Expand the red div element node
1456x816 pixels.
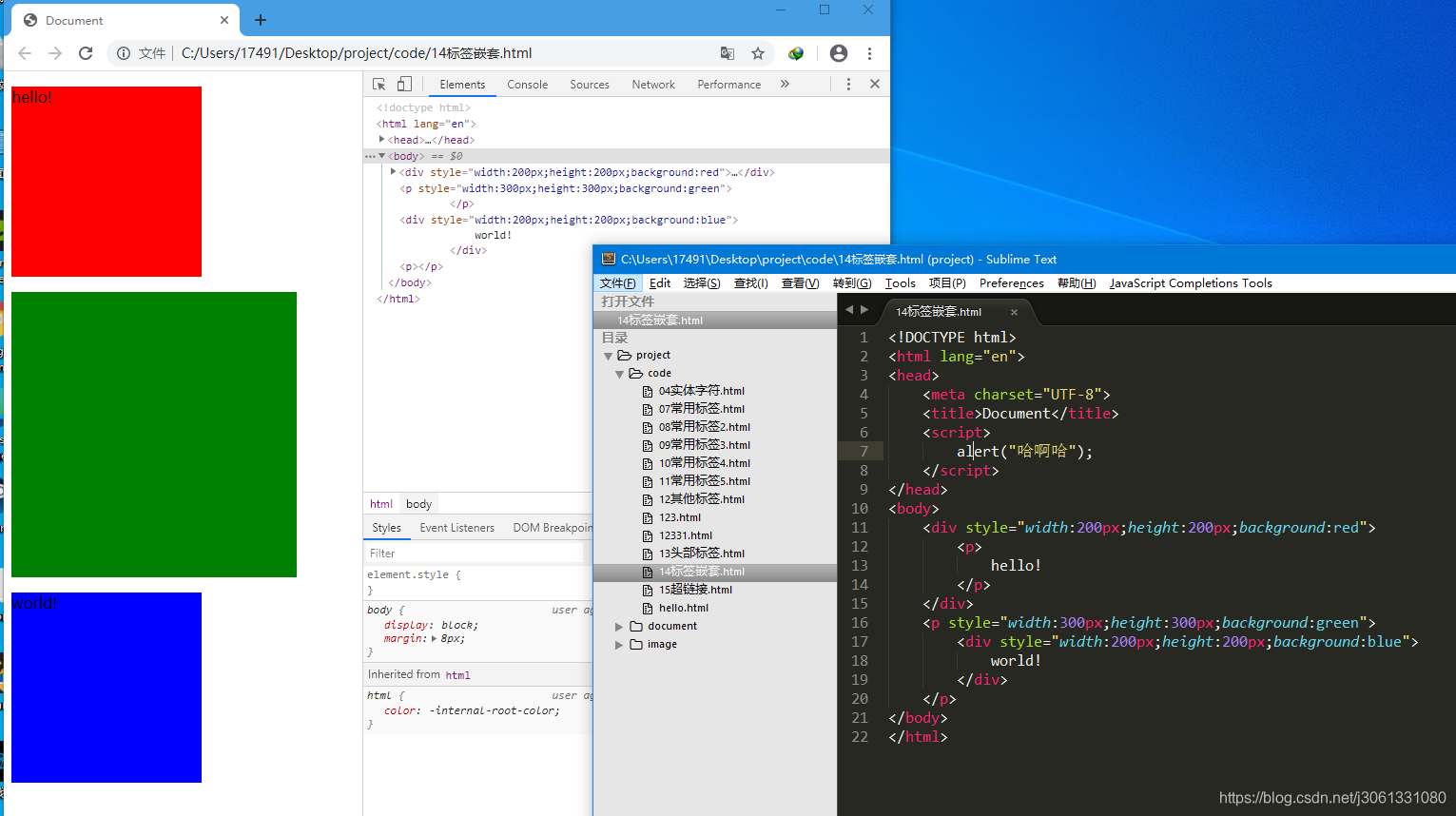click(393, 171)
